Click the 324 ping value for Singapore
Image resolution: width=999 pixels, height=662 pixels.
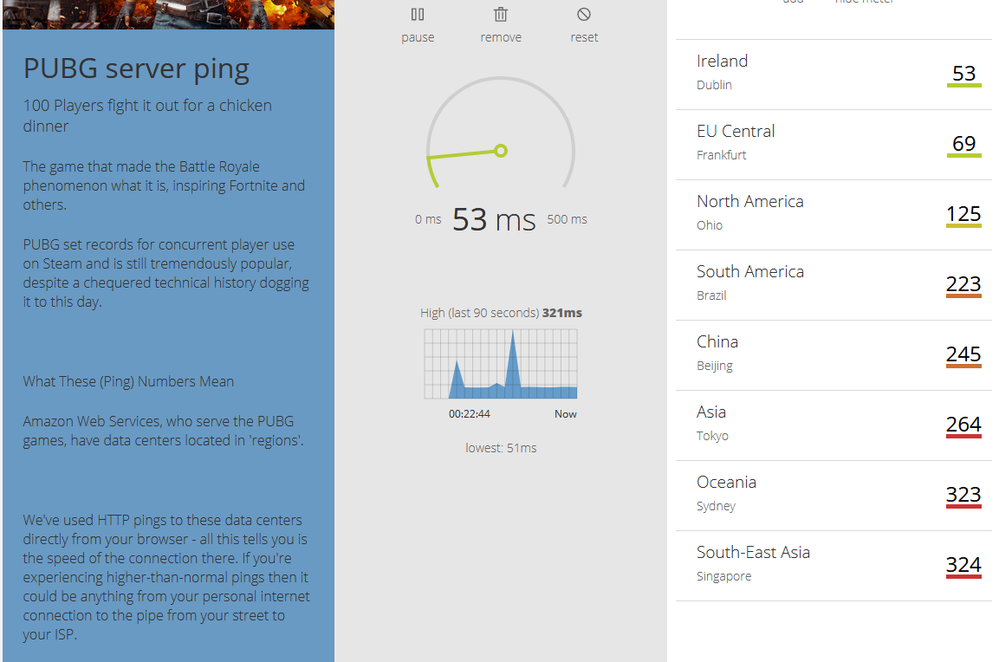point(964,565)
